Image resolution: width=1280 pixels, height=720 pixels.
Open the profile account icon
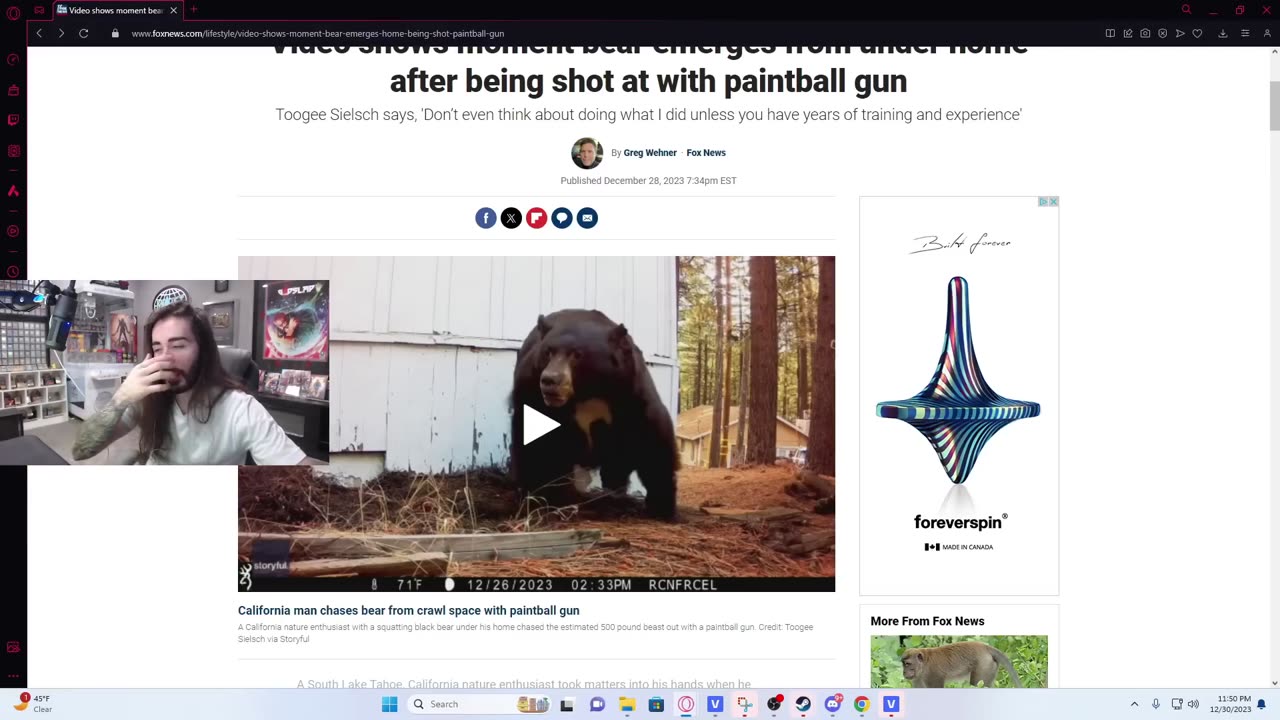pyautogui.click(x=1267, y=33)
